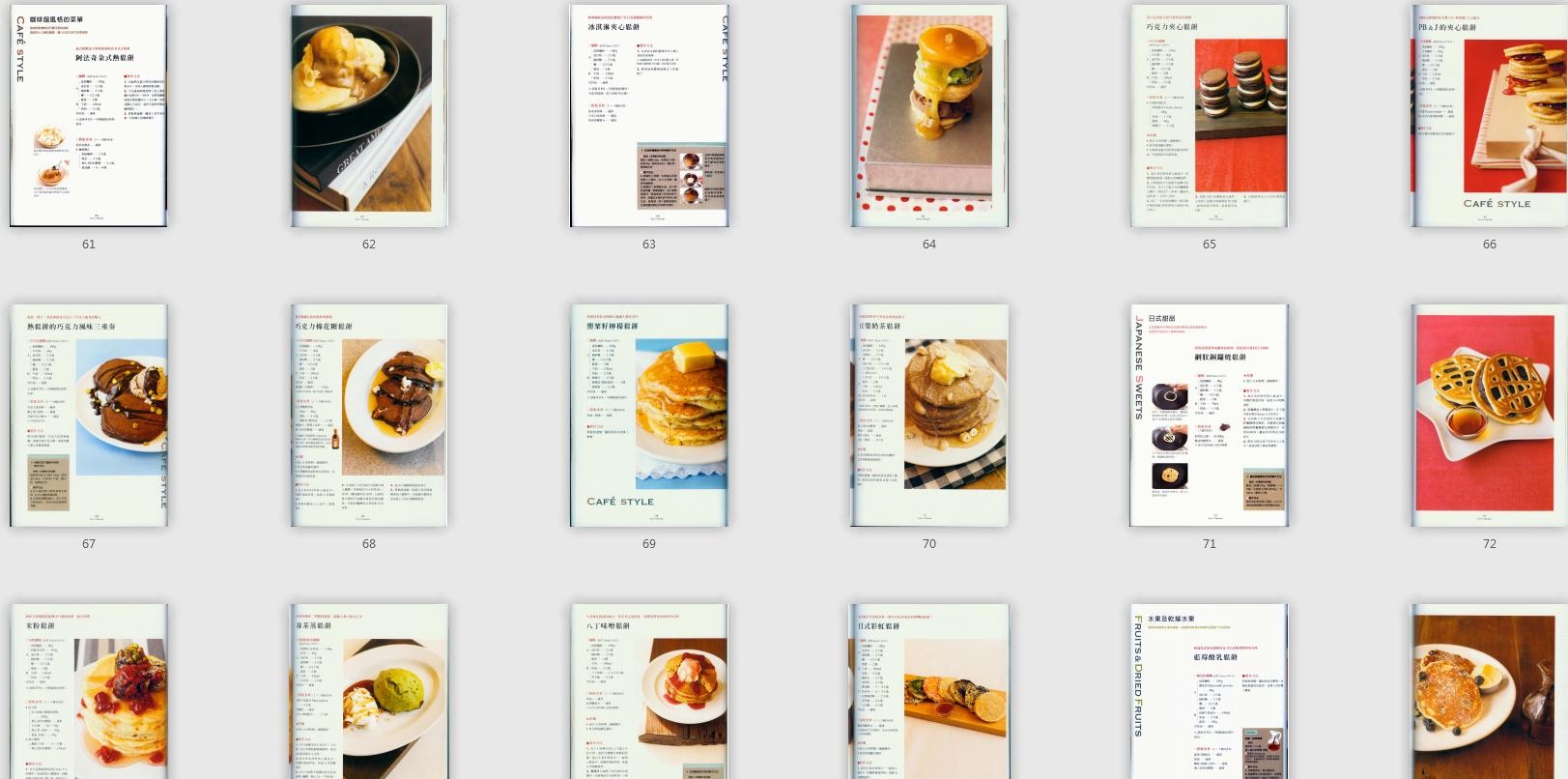Open page 67 chocolate pancake on blue background
Image resolution: width=1568 pixels, height=779 pixels.
[x=88, y=416]
